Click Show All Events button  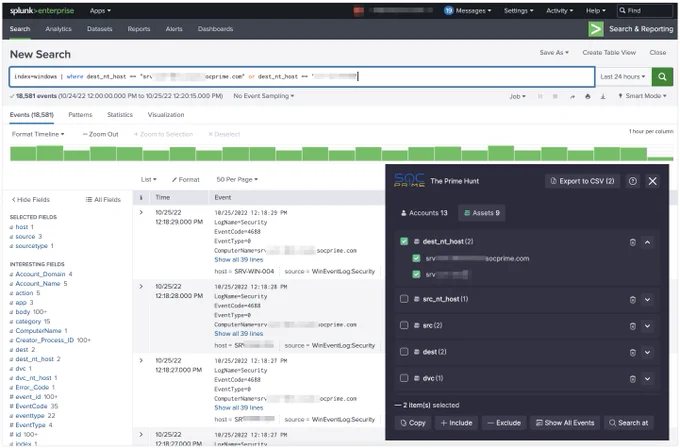pos(565,423)
